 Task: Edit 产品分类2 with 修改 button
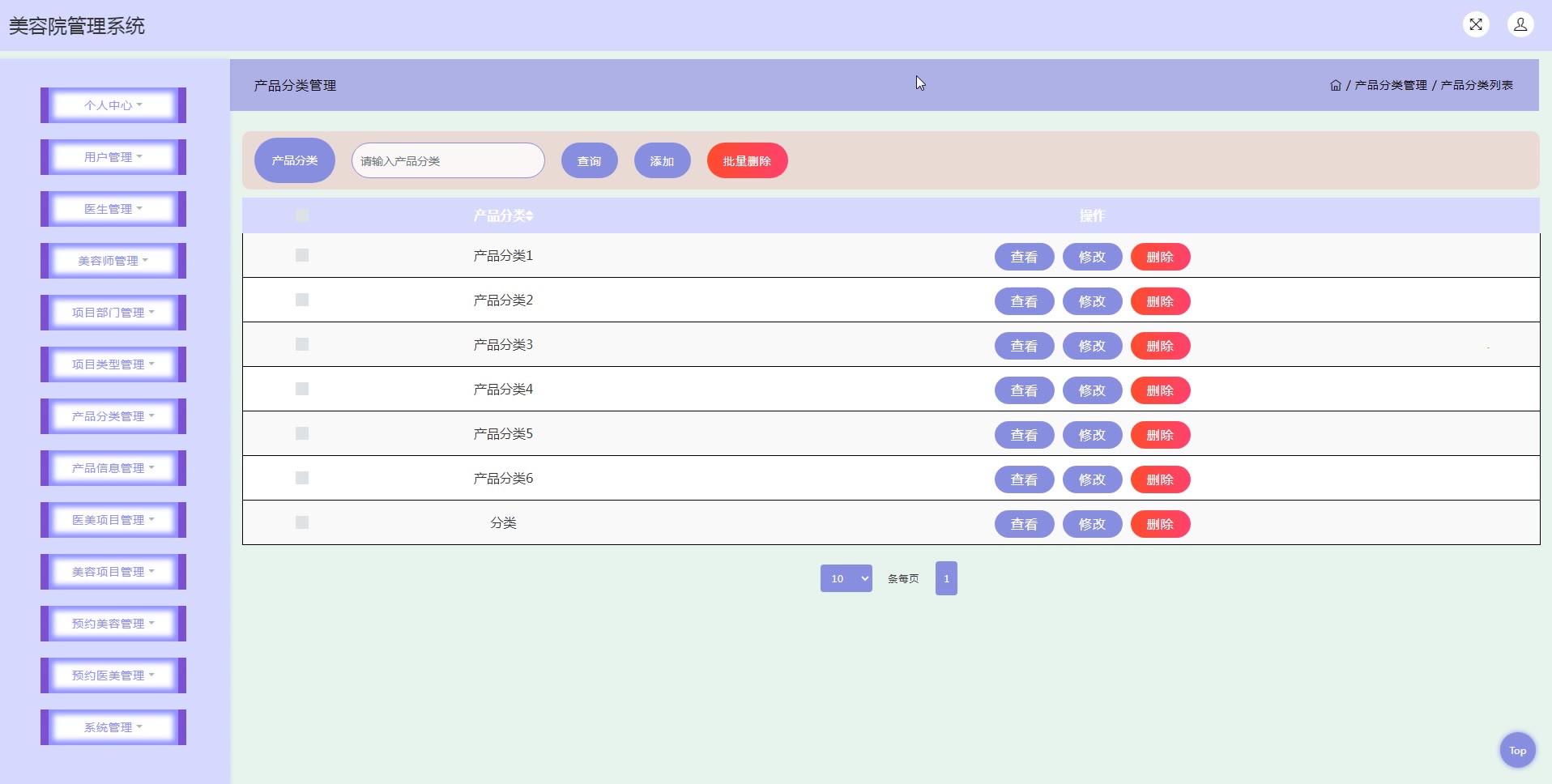tap(1093, 301)
